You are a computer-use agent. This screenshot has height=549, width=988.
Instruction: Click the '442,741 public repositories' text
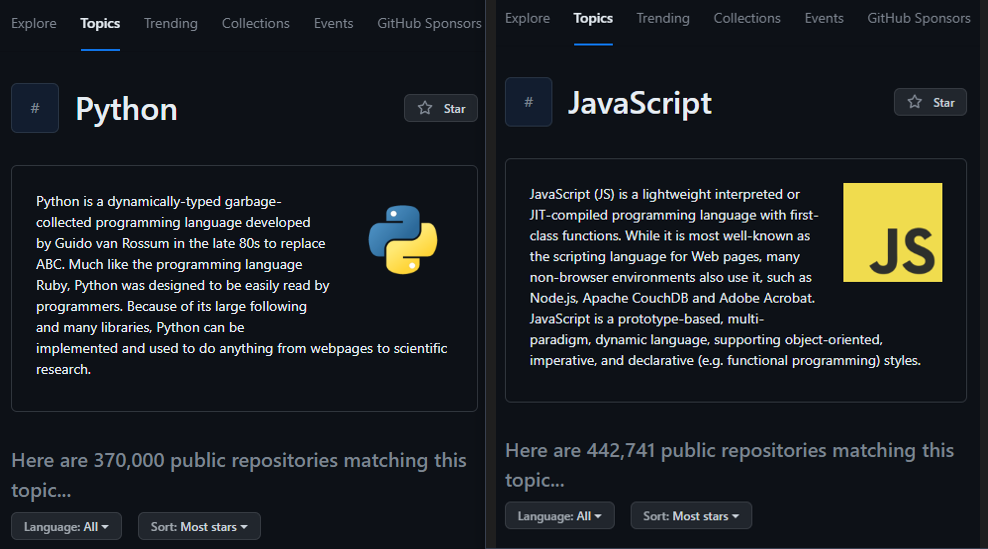tap(706, 450)
